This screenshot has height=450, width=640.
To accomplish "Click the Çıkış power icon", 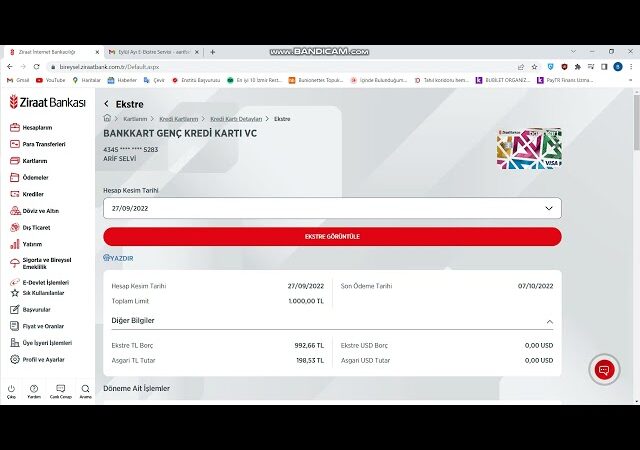I will click(x=11, y=389).
